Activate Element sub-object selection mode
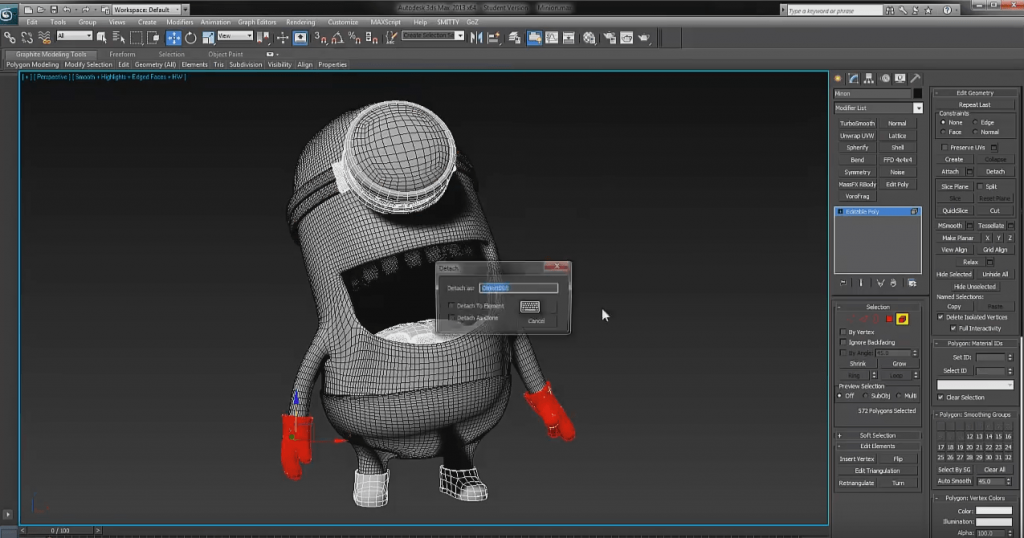 click(901, 319)
